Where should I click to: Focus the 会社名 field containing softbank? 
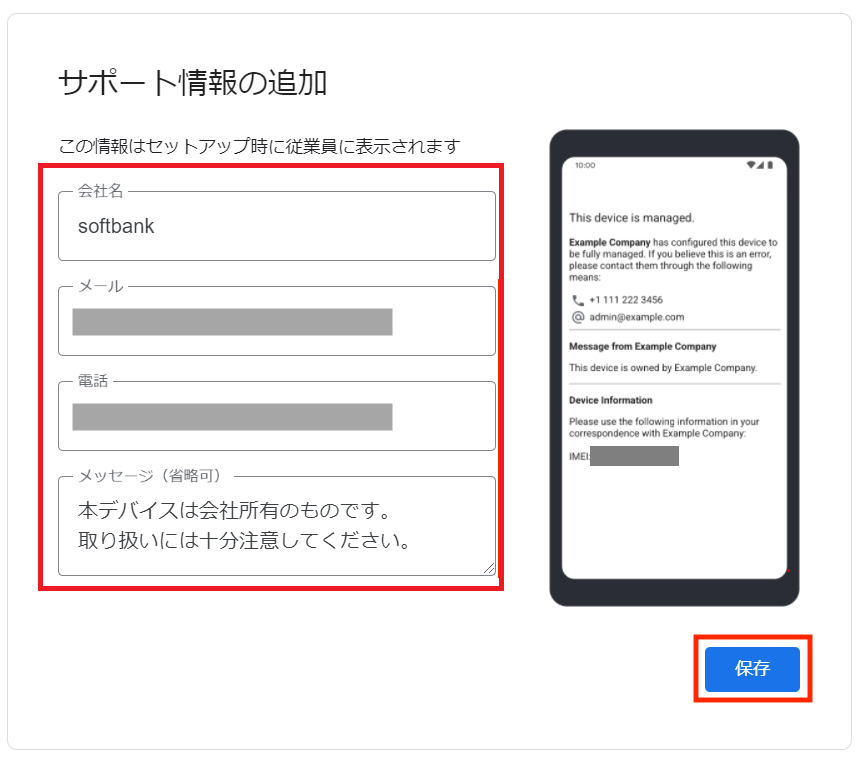[277, 226]
